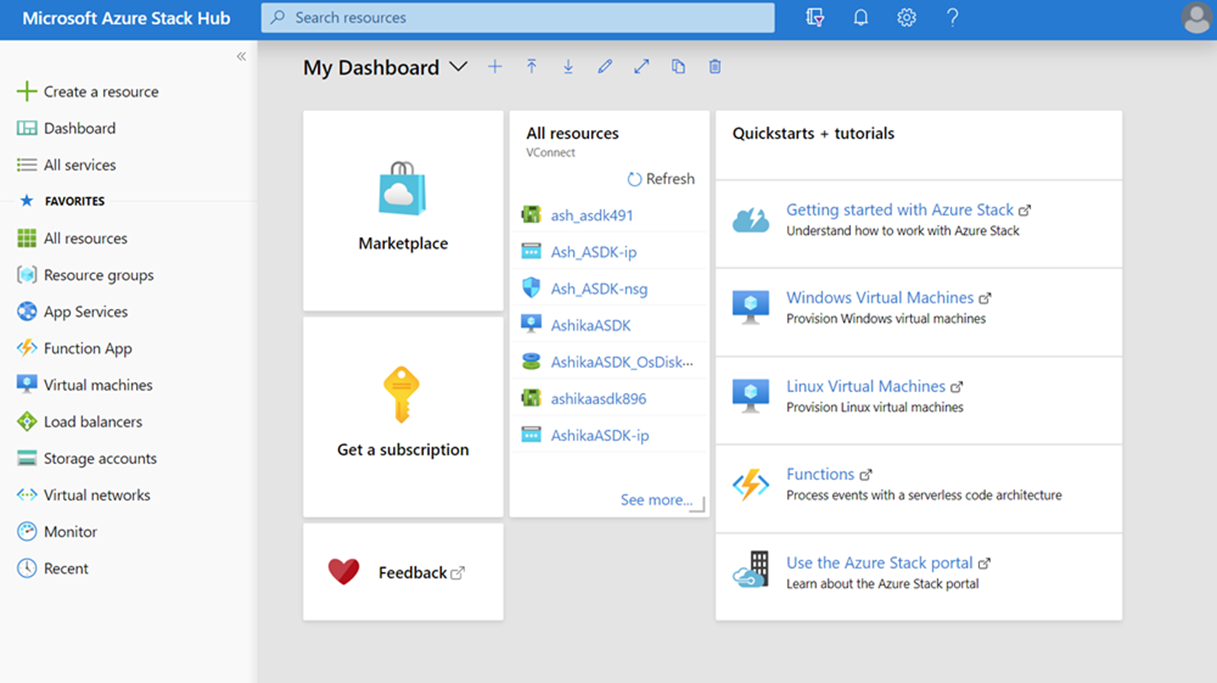The height and width of the screenshot is (683, 1217).
Task: Refresh the All resources list
Action: point(660,179)
